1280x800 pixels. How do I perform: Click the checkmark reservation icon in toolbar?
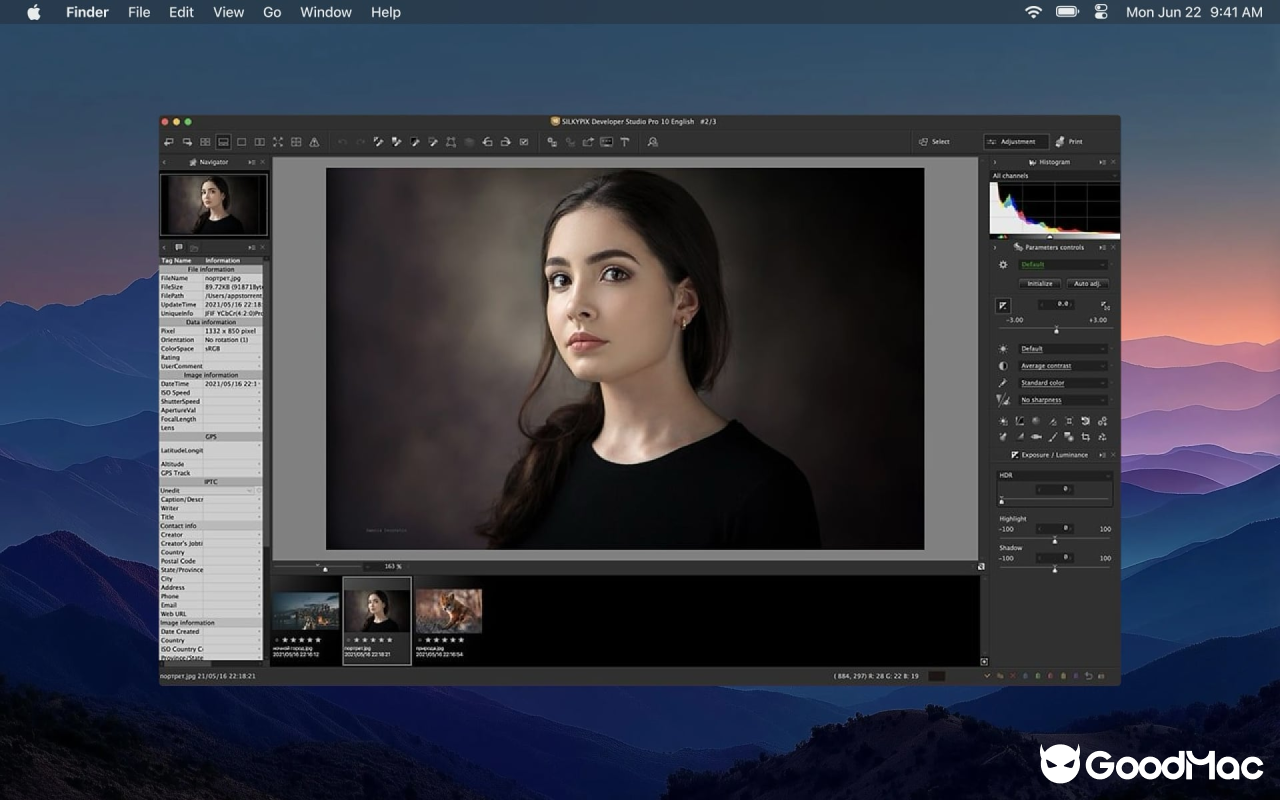(x=524, y=142)
